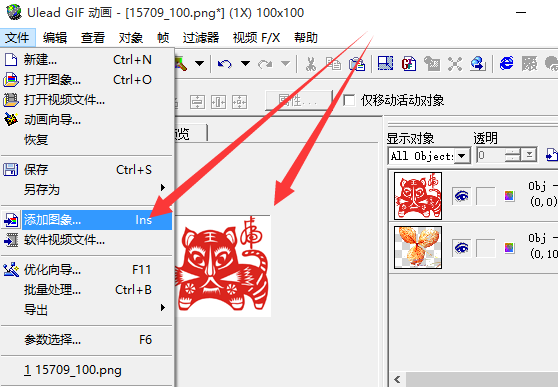
Task: Open the 过滤器 menu
Action: click(x=201, y=38)
